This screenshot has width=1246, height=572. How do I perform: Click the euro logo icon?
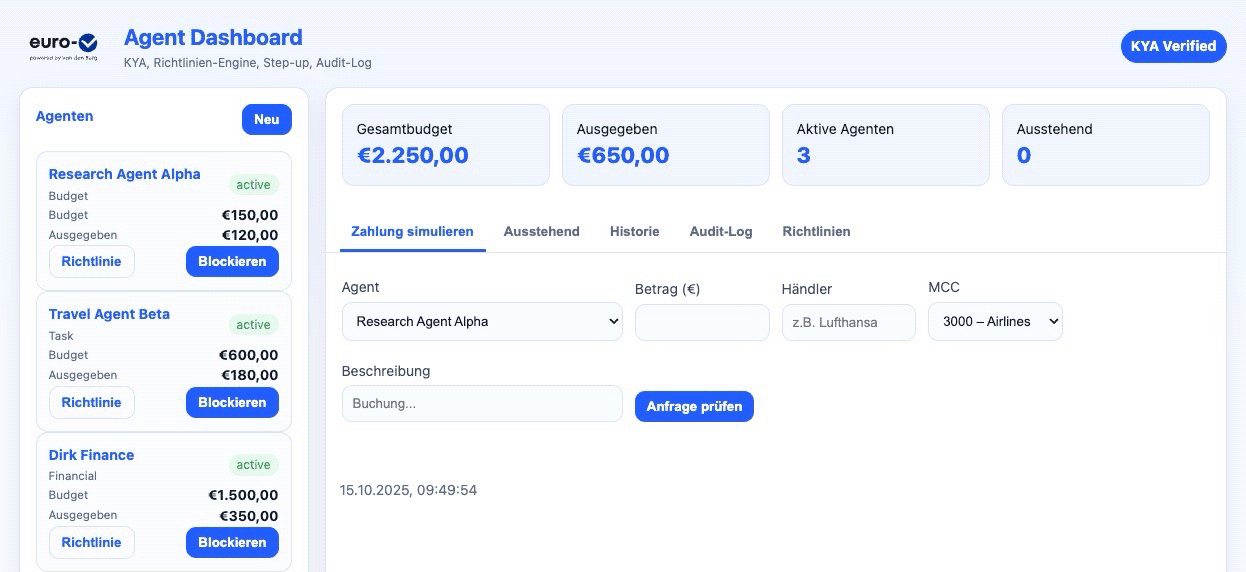pyautogui.click(x=63, y=45)
